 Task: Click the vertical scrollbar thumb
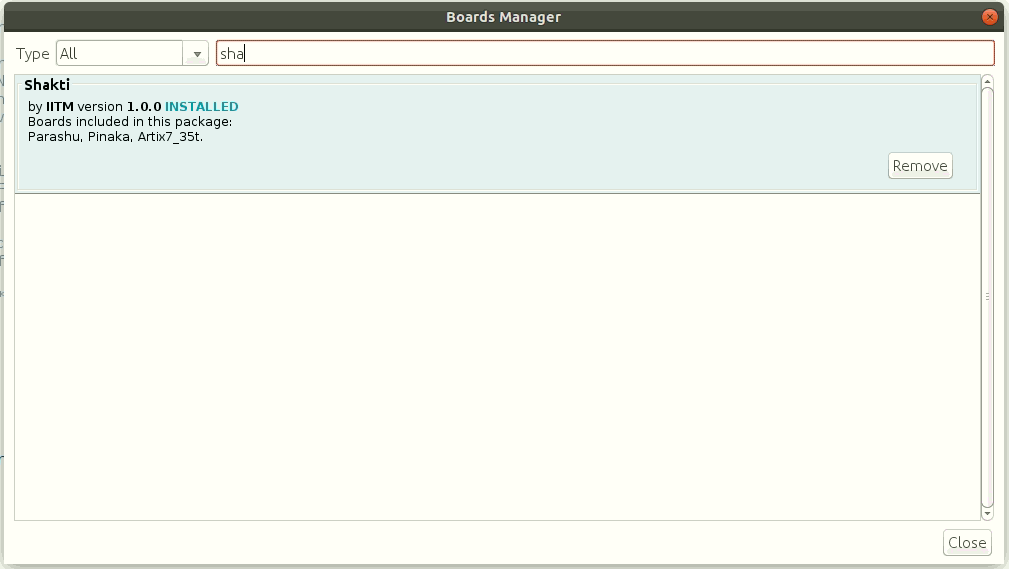click(987, 297)
